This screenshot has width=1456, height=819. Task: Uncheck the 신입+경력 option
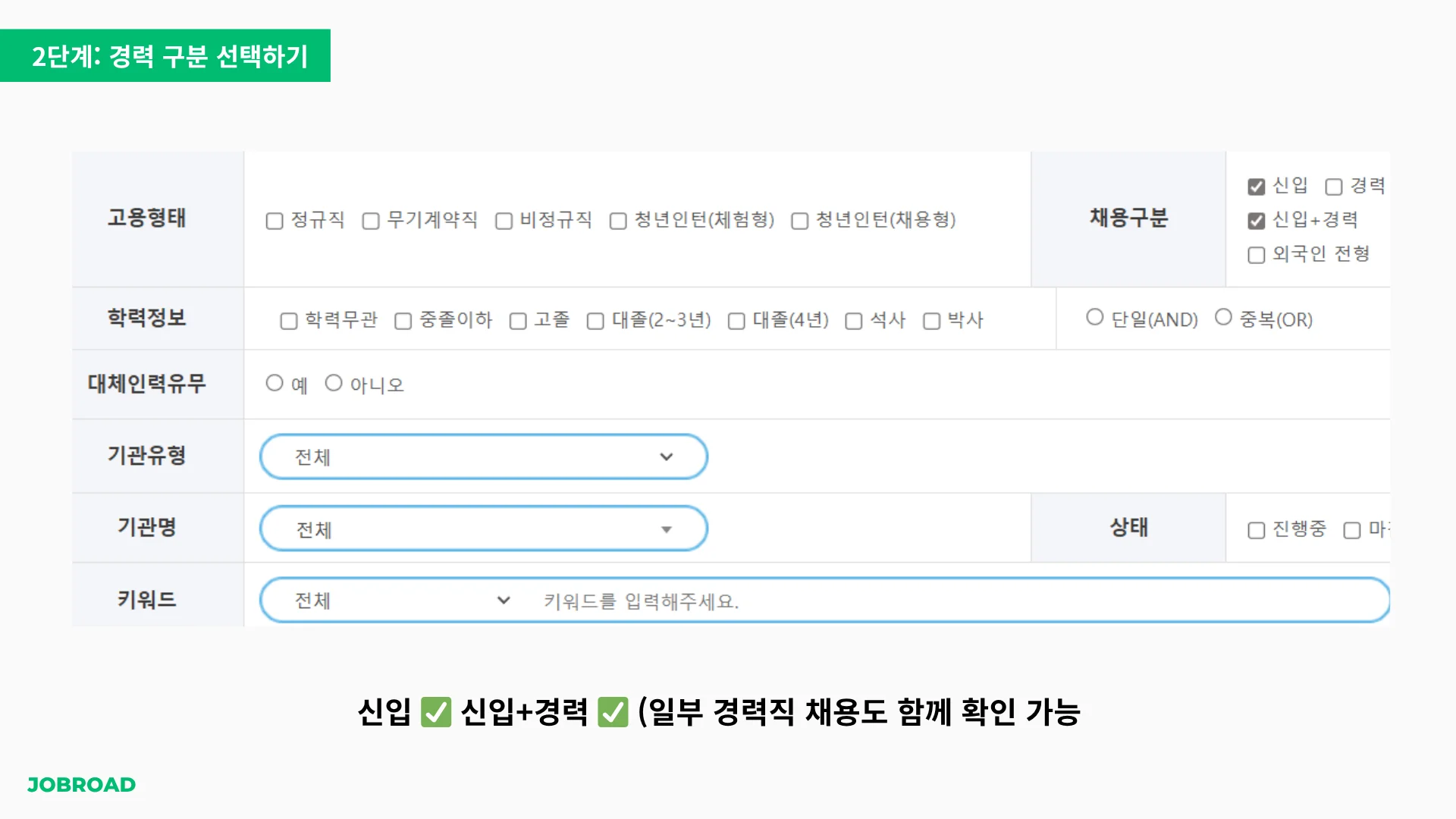click(x=1256, y=220)
